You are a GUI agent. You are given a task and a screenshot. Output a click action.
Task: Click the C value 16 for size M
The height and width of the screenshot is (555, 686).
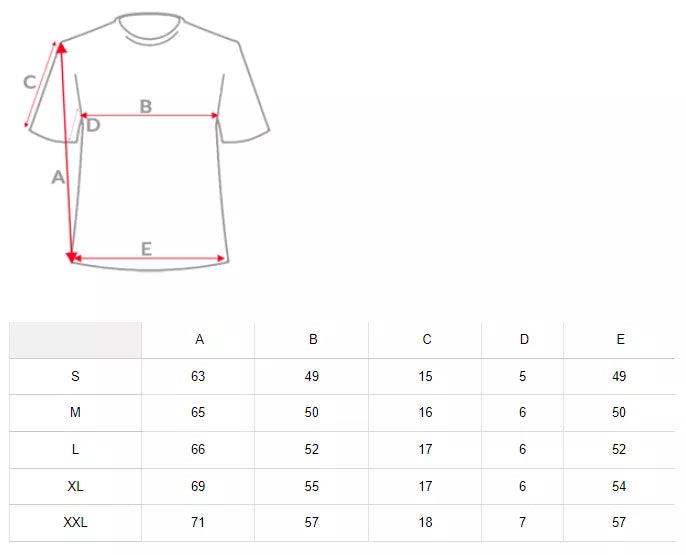427,413
